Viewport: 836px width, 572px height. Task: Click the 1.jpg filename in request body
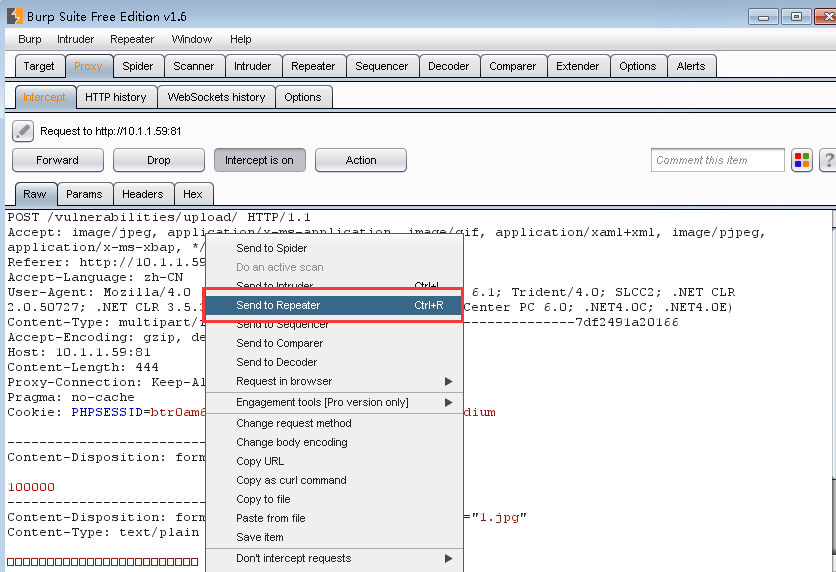pyautogui.click(x=499, y=517)
